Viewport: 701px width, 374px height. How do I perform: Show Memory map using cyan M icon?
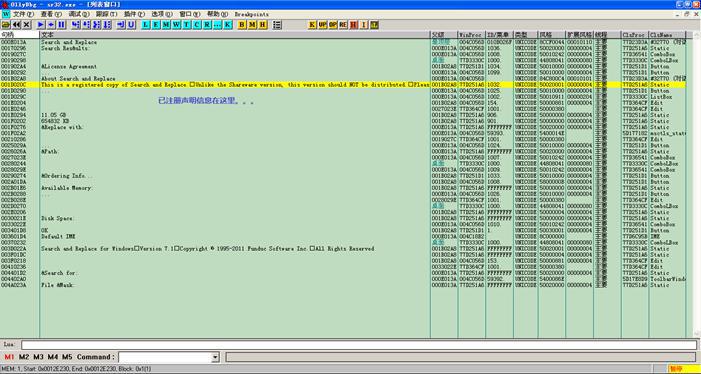[x=166, y=25]
